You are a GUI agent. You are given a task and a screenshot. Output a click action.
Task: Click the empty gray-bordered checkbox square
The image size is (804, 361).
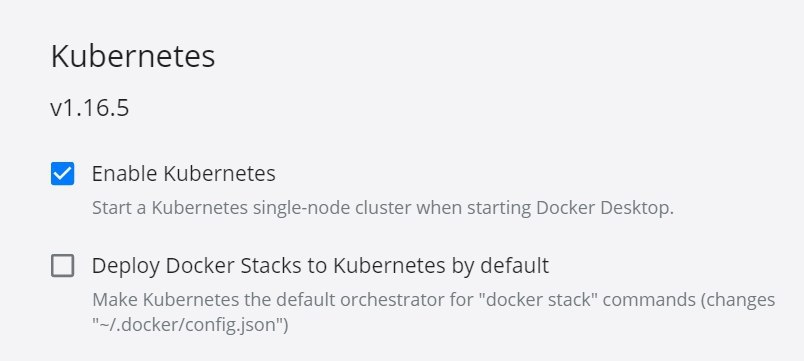[x=63, y=266]
